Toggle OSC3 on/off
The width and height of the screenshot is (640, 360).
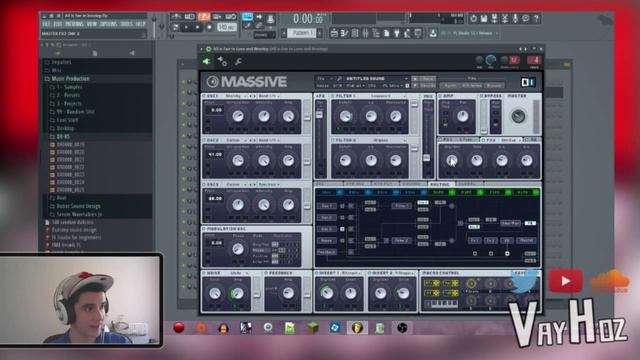[x=204, y=184]
